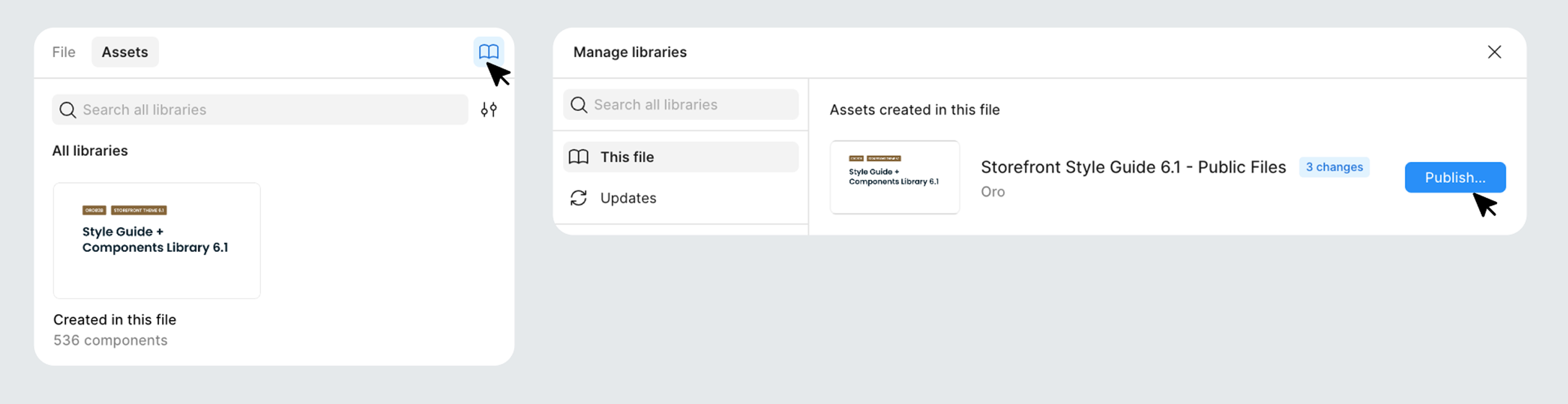Click the 536 components count text

pyautogui.click(x=110, y=340)
